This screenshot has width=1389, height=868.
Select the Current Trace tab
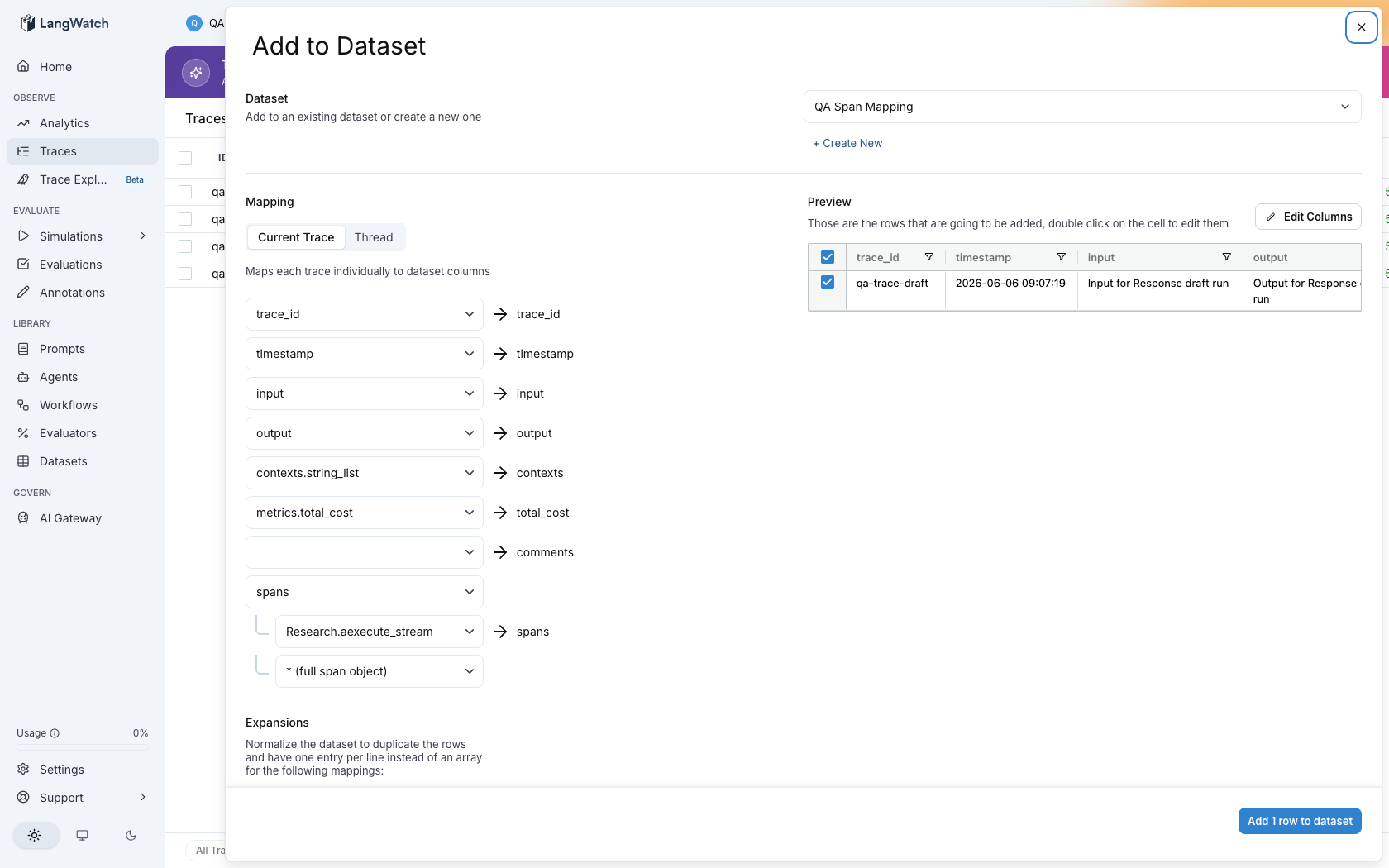(x=296, y=237)
